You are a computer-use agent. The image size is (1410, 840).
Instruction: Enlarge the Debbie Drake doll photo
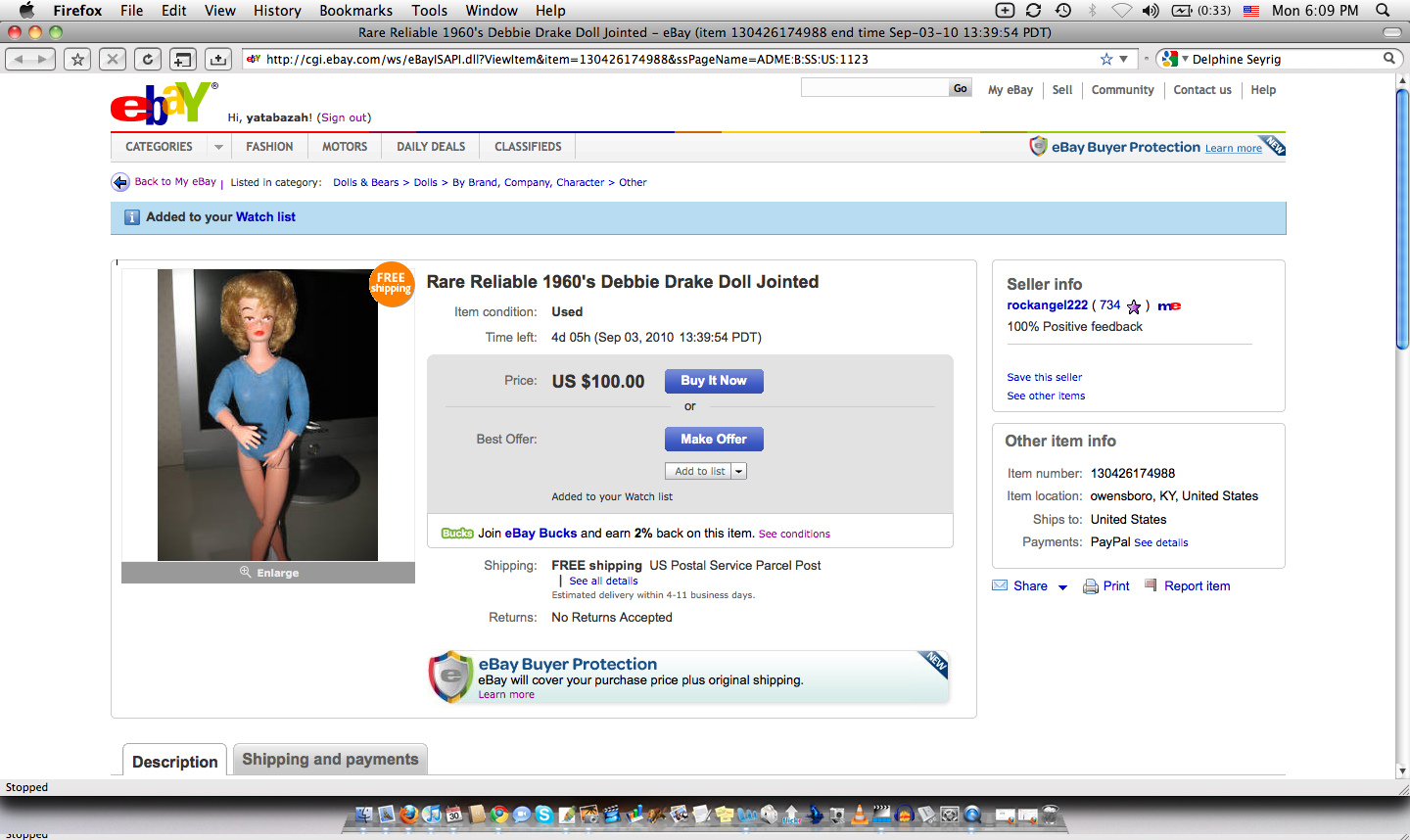point(268,415)
